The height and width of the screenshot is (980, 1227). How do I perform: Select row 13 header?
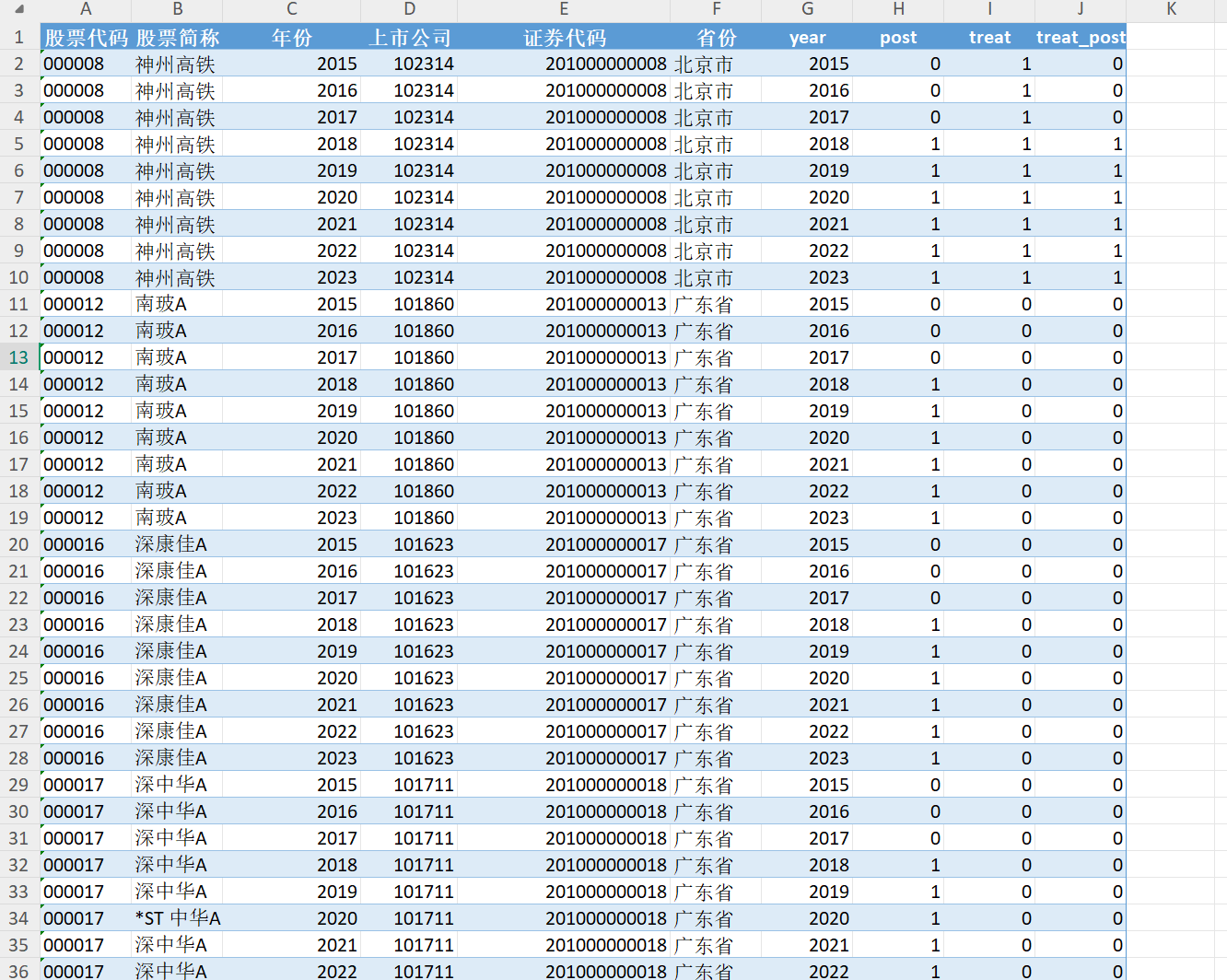click(19, 357)
